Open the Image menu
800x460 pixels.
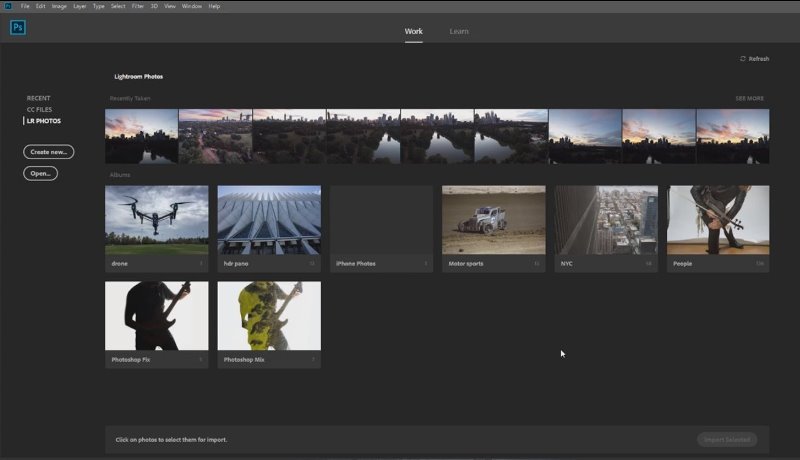59,6
